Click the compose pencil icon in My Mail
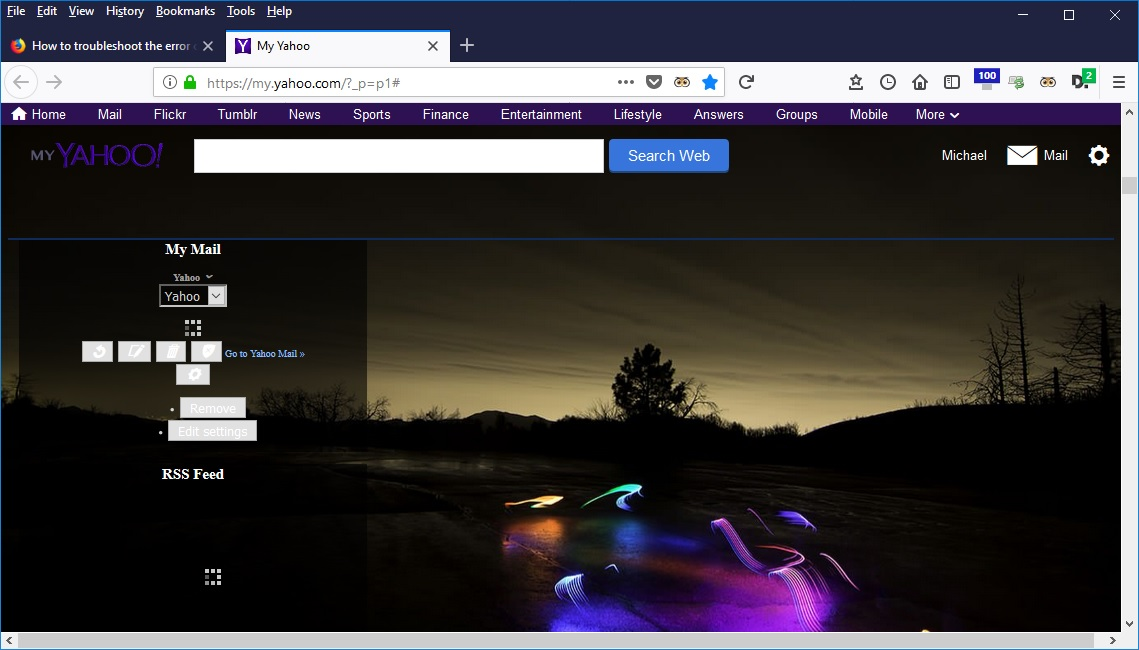Screen dimensions: 1139x650 [x=134, y=352]
